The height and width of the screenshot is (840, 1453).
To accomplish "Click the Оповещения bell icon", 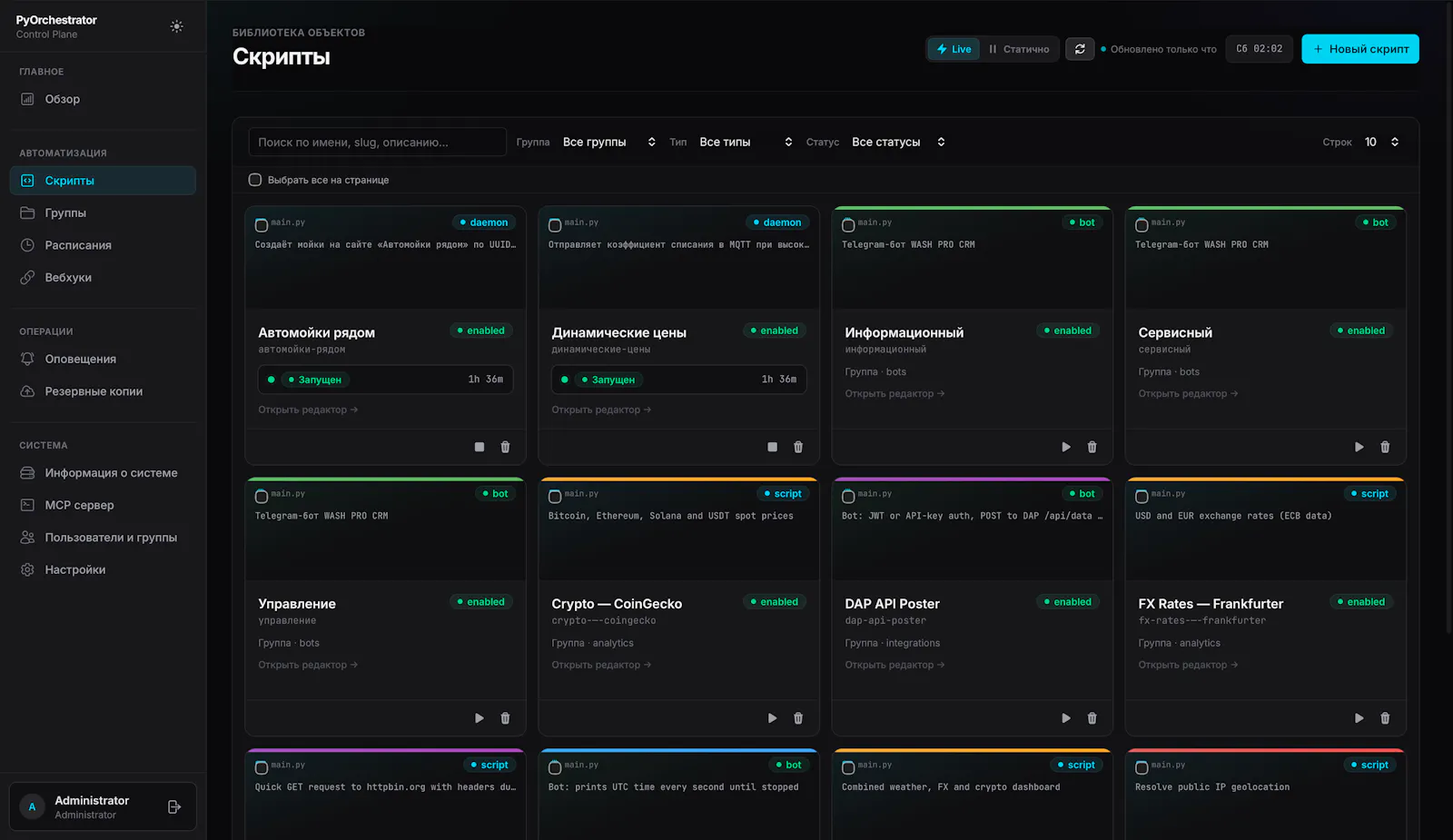I will 27,359.
